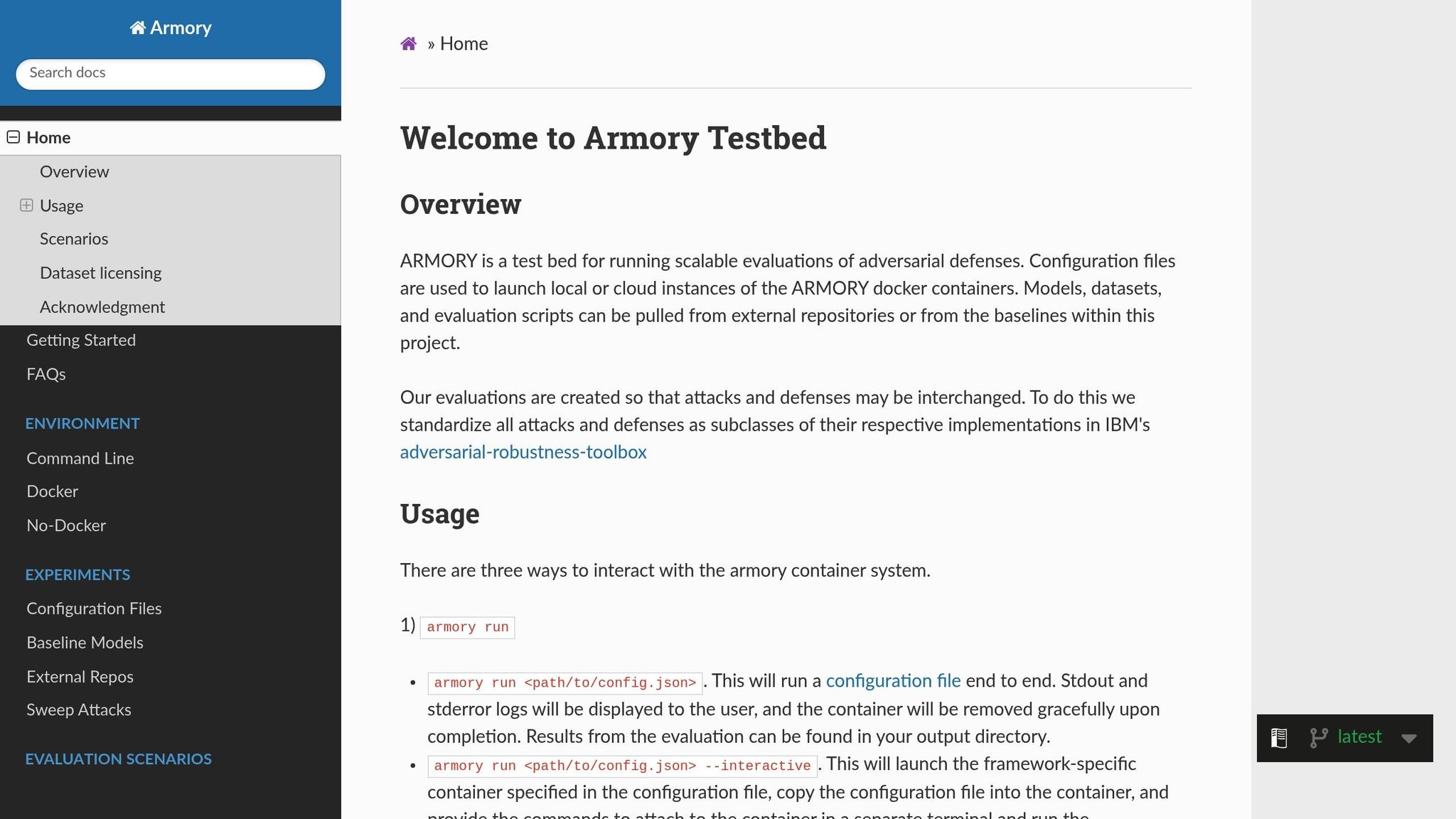Select the latest version label

point(1359,737)
